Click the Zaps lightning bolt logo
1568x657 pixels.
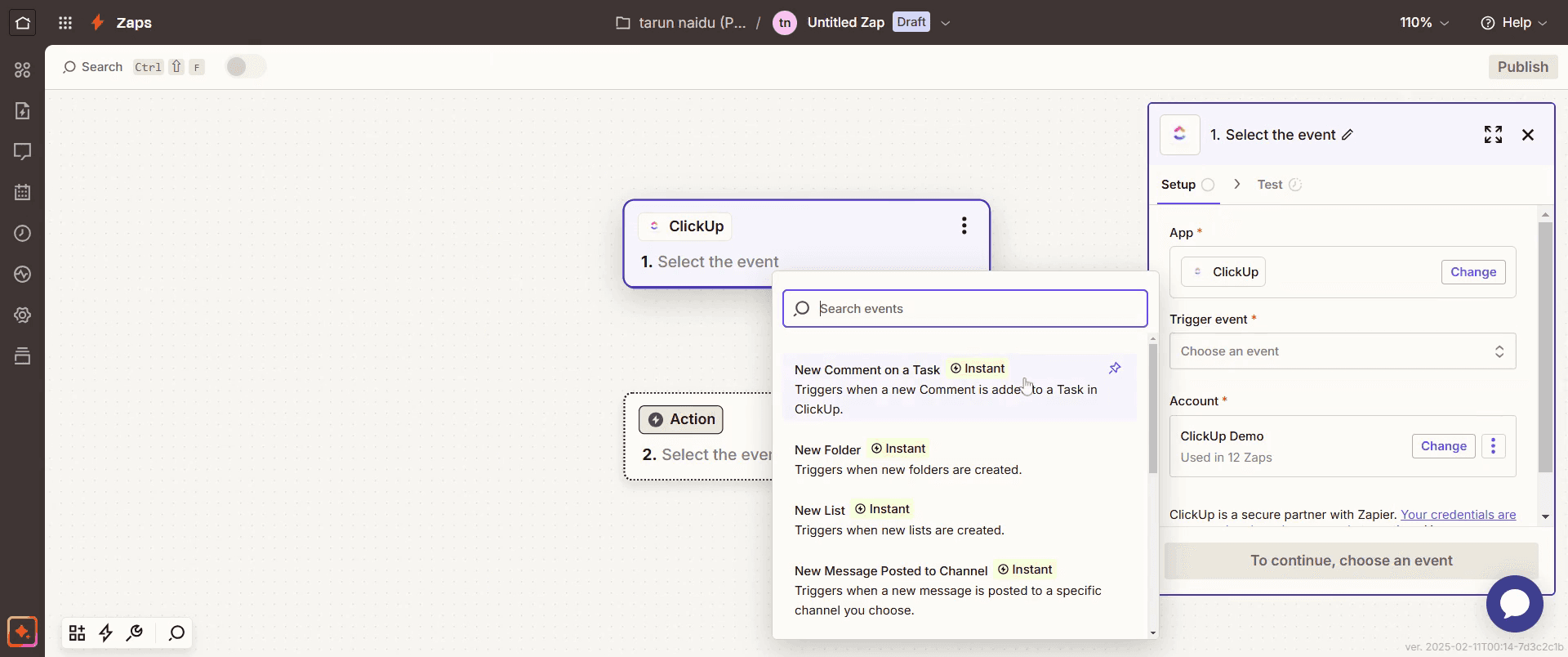pyautogui.click(x=97, y=23)
